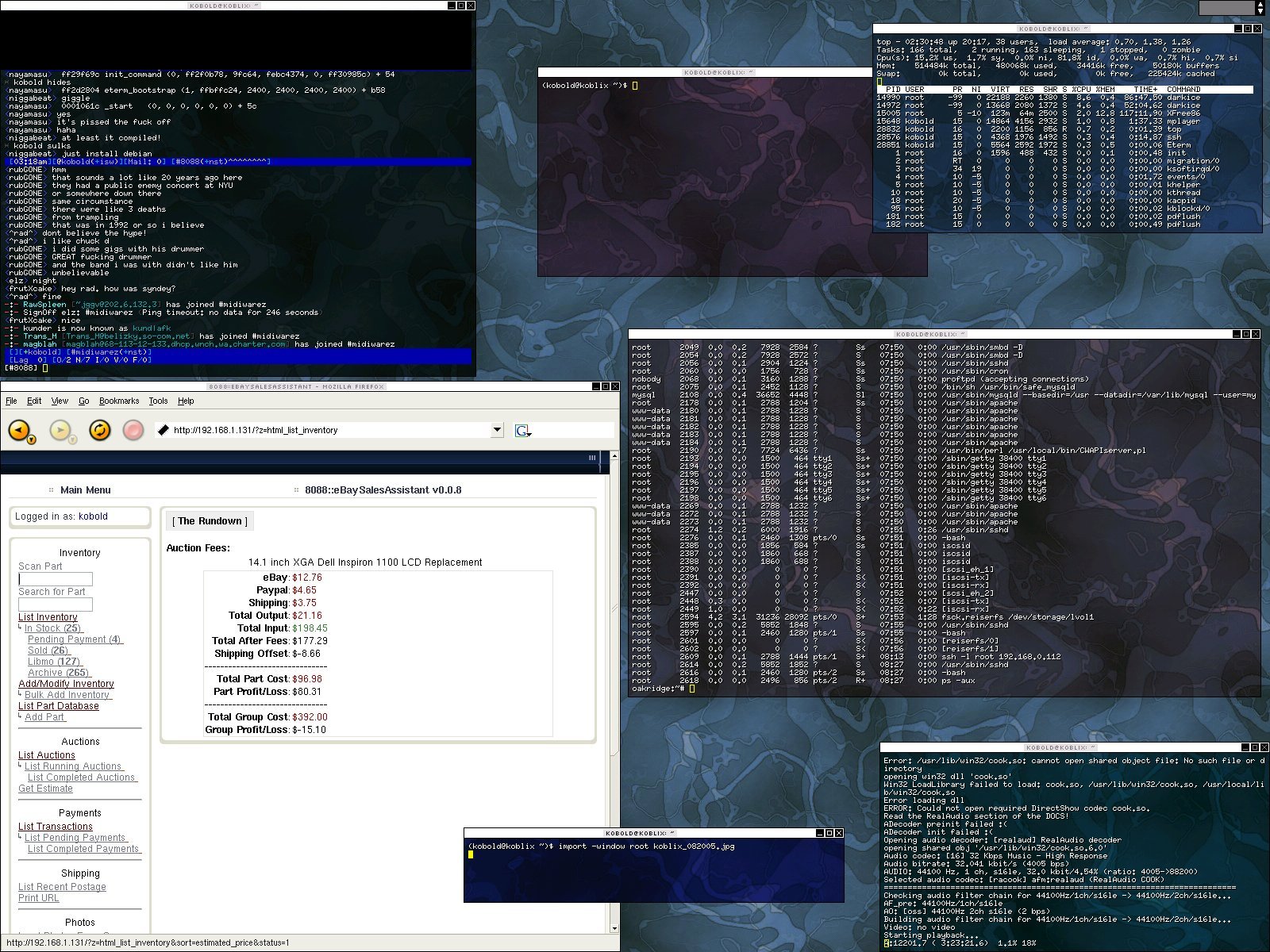The width and height of the screenshot is (1270, 952).
Task: Open the List Auctions link
Action: tap(47, 755)
